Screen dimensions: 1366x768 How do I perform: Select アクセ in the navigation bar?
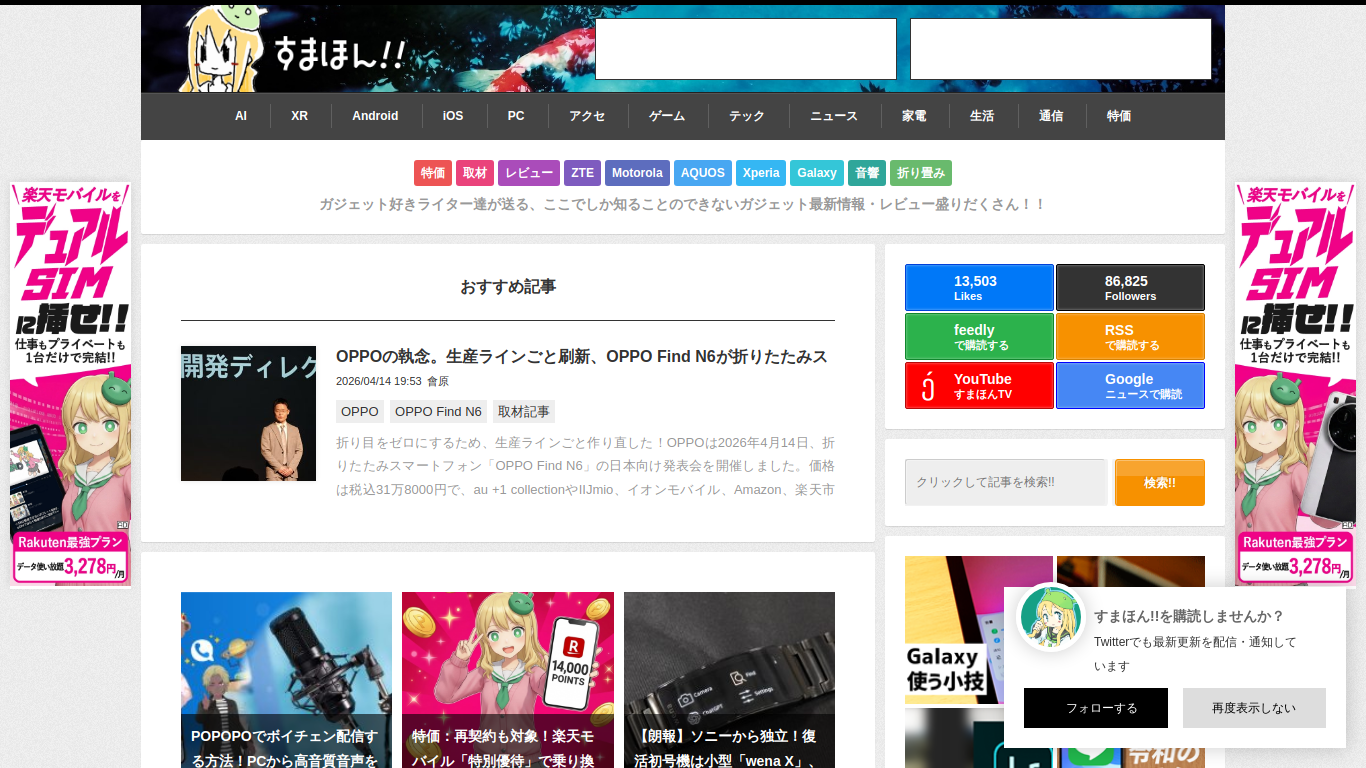[587, 116]
